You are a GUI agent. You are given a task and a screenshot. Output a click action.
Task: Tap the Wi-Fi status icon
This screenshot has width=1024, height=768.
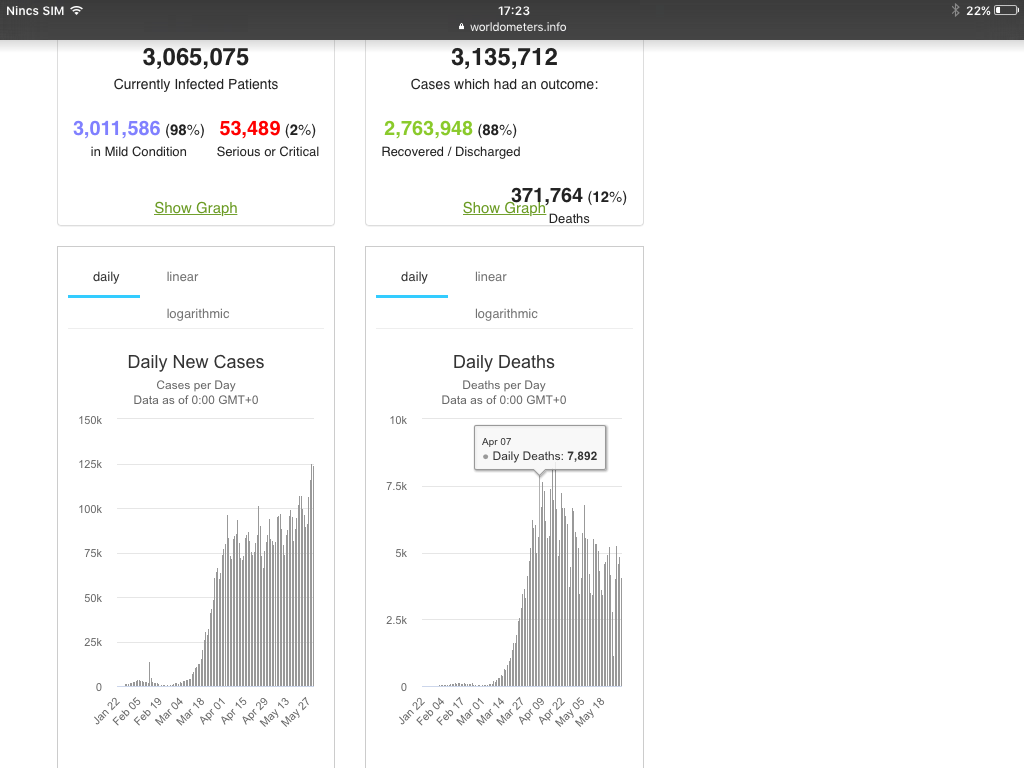point(76,10)
